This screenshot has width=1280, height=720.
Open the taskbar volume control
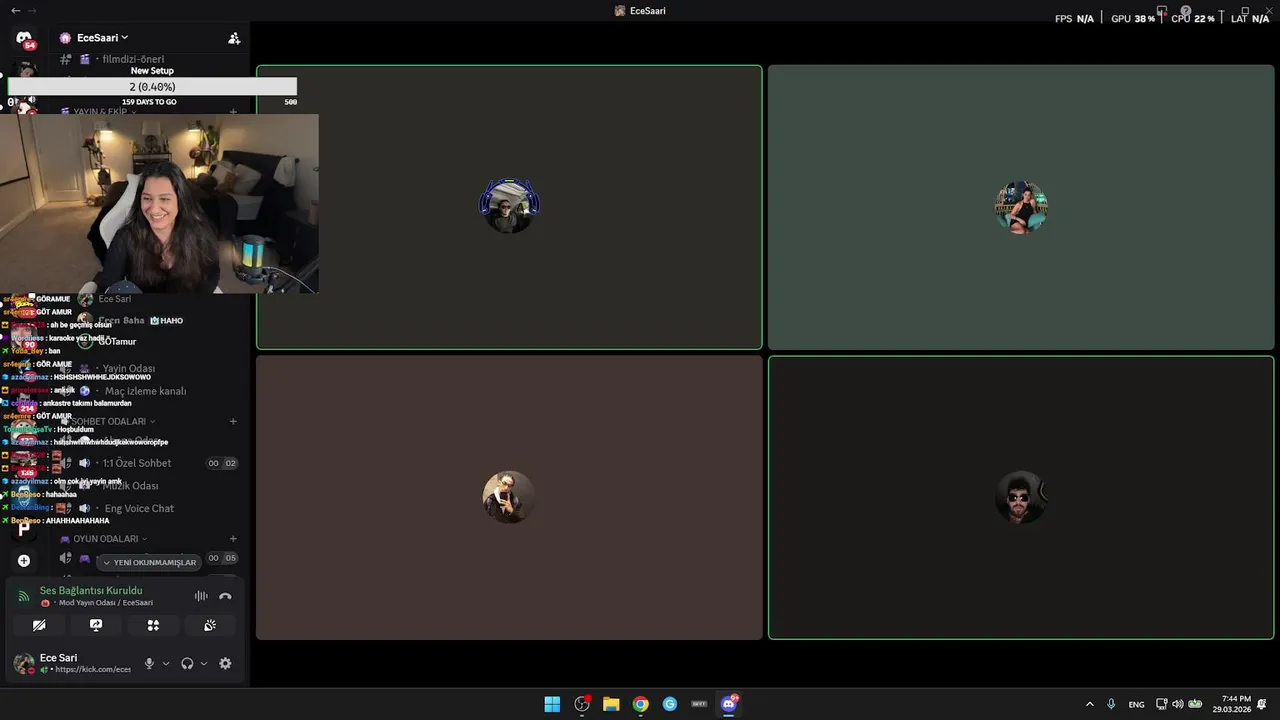pyautogui.click(x=1178, y=704)
